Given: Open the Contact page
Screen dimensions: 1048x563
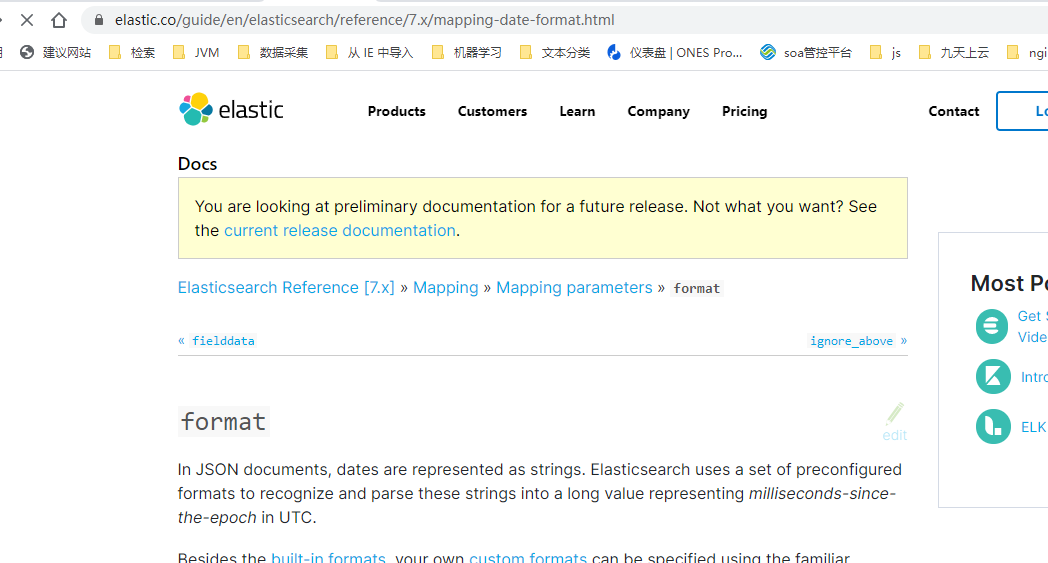Looking at the screenshot, I should tap(954, 111).
